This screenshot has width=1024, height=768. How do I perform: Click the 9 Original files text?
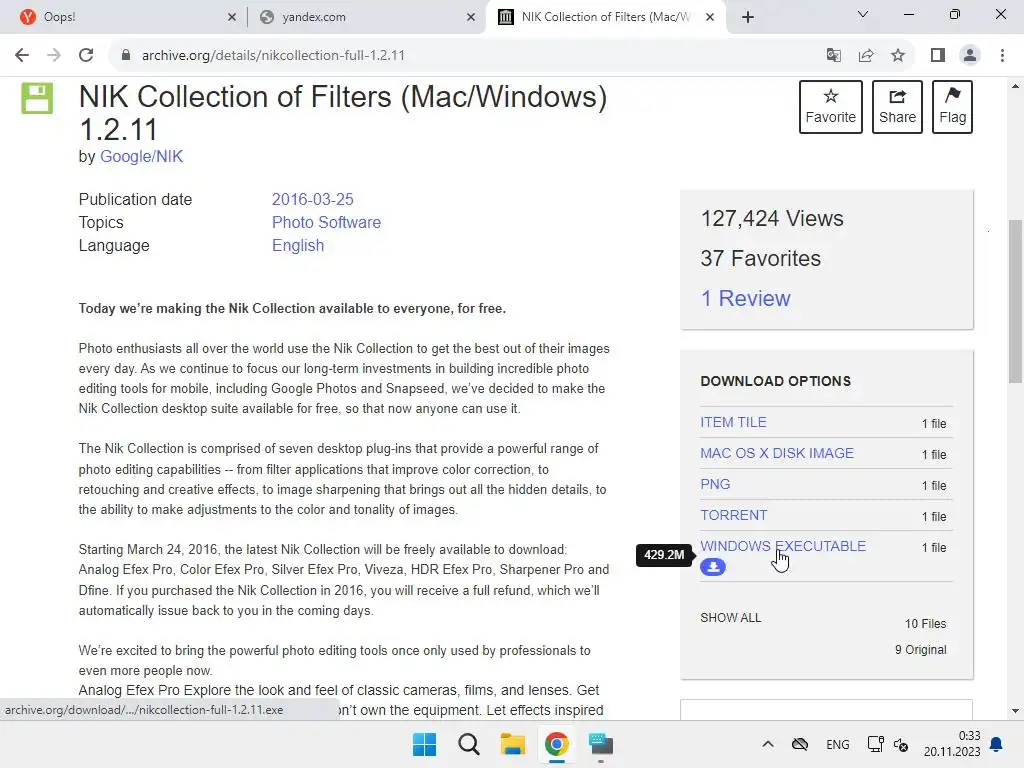tap(920, 650)
